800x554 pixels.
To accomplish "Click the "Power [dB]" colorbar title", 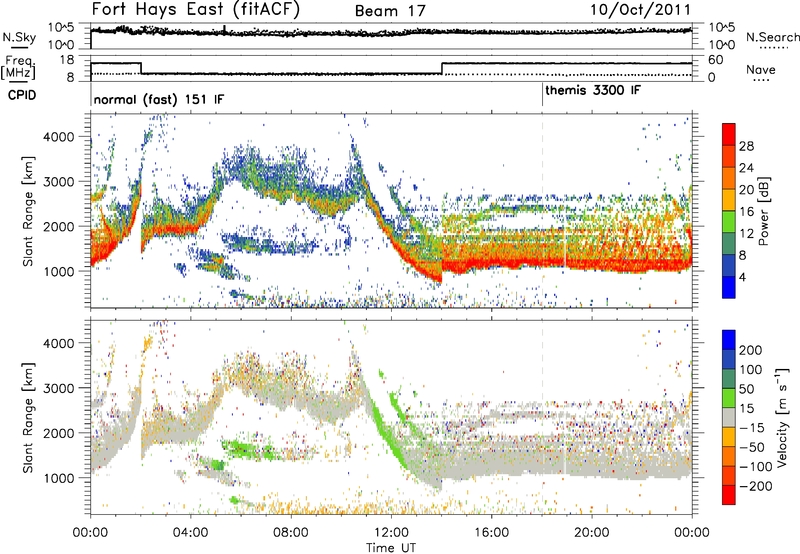I will pos(763,211).
